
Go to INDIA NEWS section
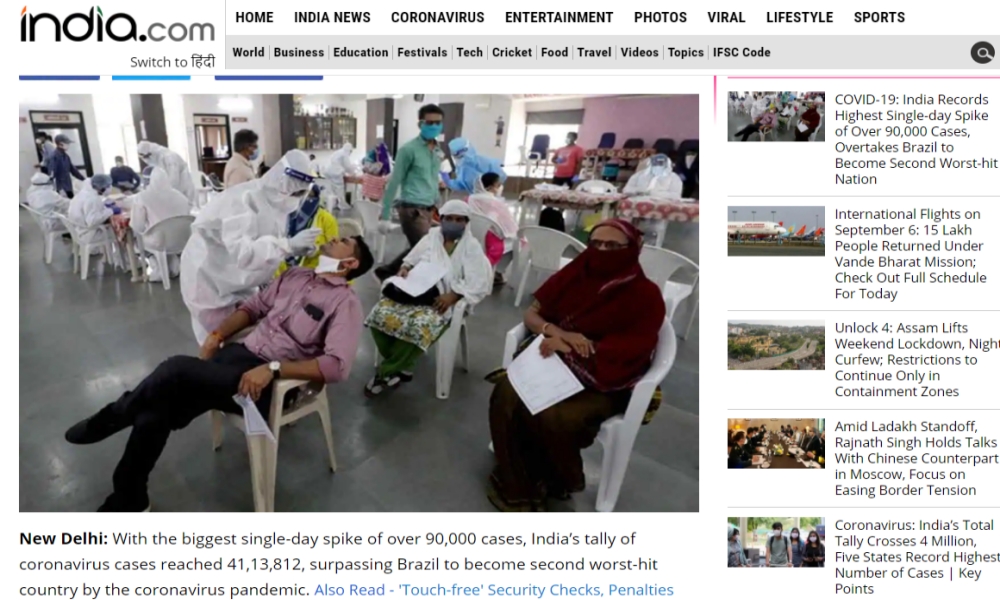332,17
